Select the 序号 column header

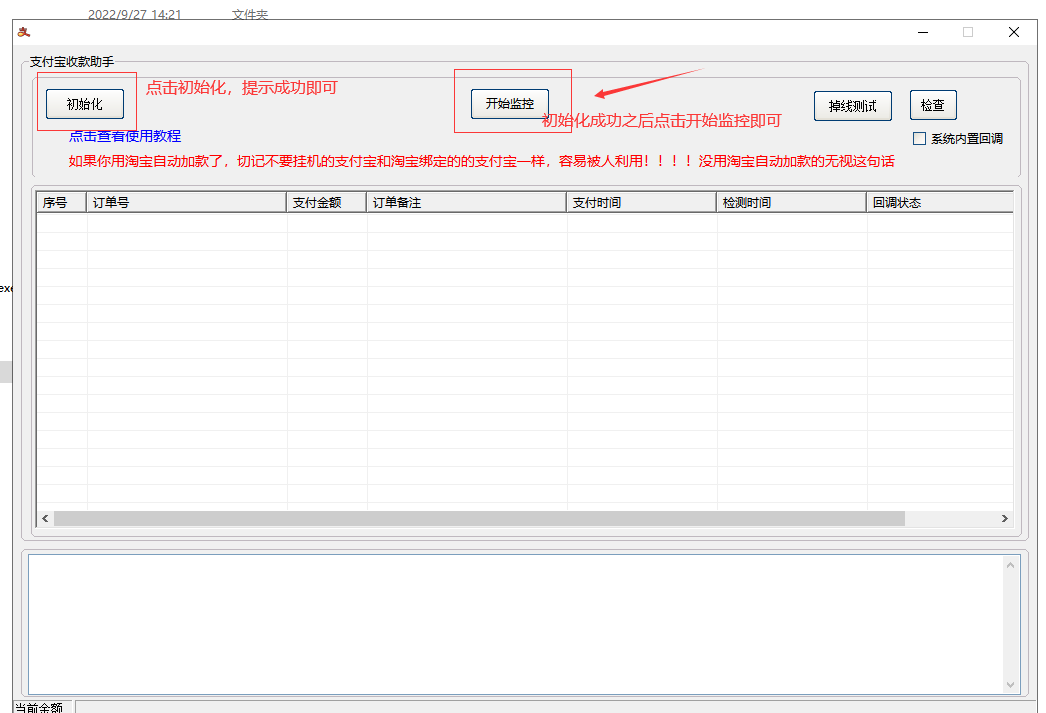[61, 202]
